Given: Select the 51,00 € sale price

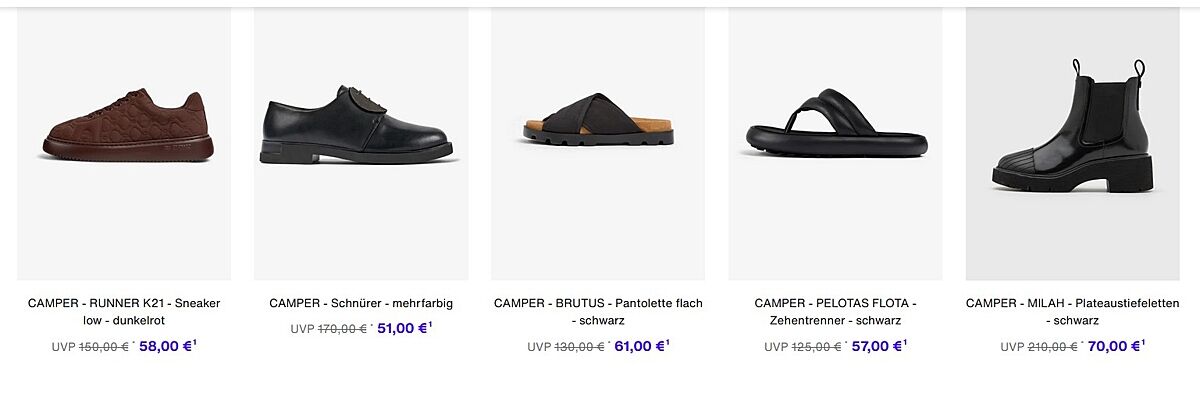Looking at the screenshot, I should point(402,328).
